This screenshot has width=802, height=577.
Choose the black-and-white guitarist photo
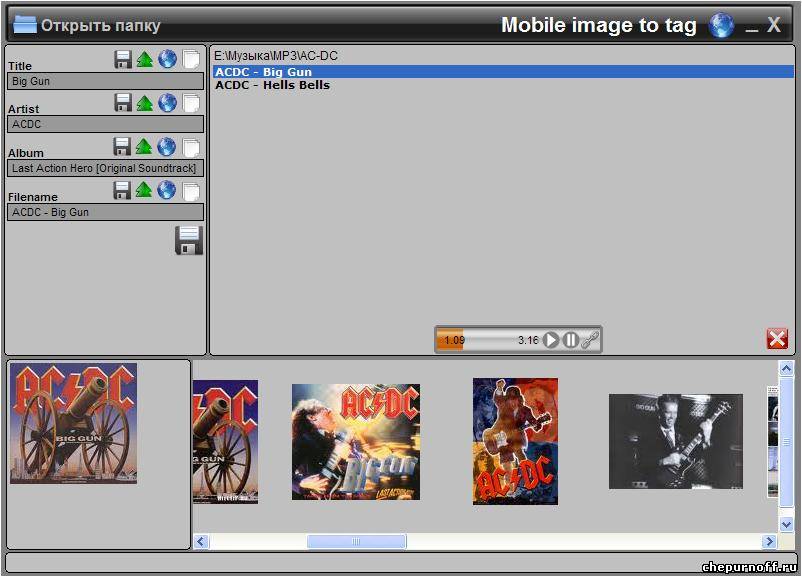tap(676, 441)
